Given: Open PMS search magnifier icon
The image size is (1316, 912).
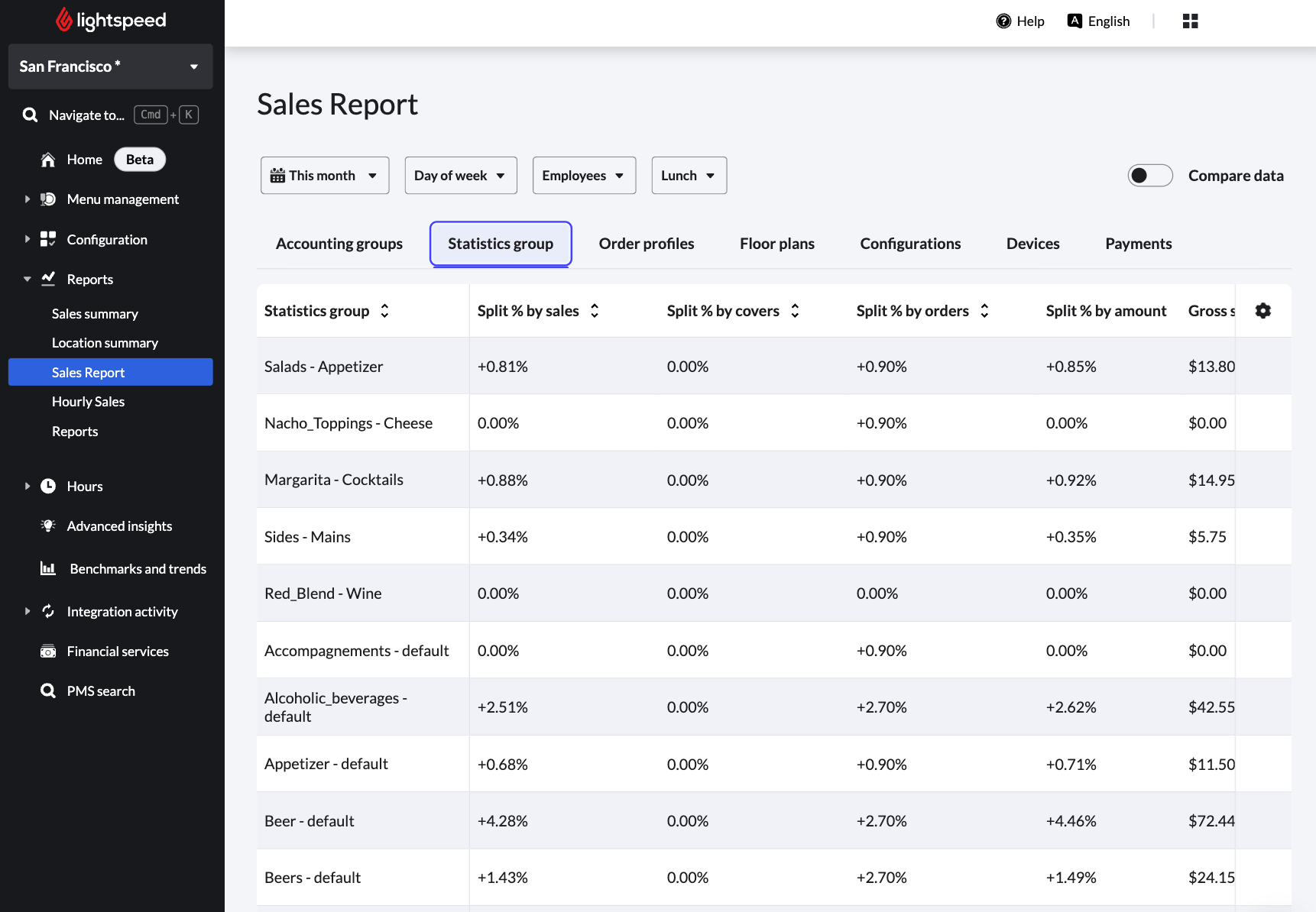Looking at the screenshot, I should tap(48, 691).
